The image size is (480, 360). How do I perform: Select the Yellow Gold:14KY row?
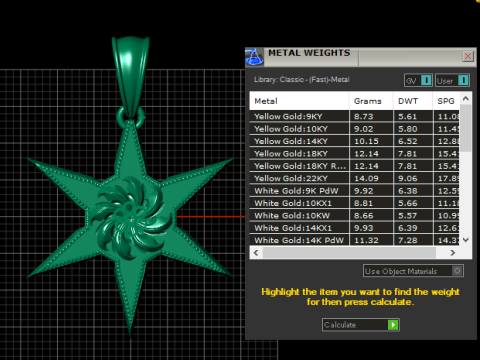(354, 141)
